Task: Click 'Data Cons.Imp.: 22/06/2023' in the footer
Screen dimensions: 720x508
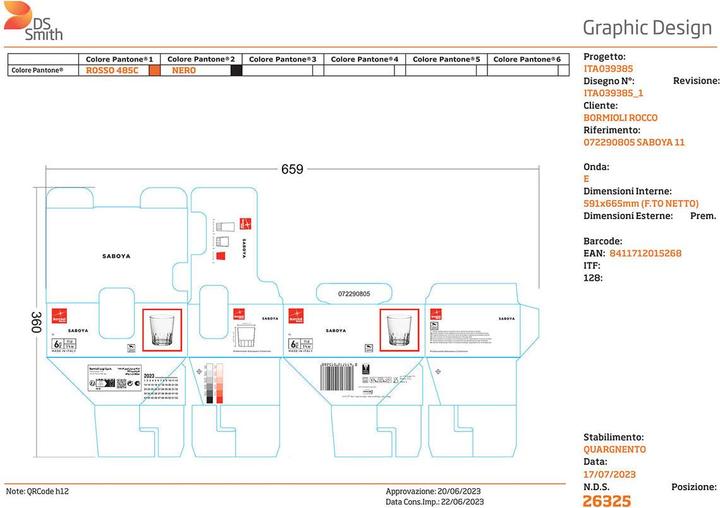Action: pyautogui.click(x=434, y=502)
